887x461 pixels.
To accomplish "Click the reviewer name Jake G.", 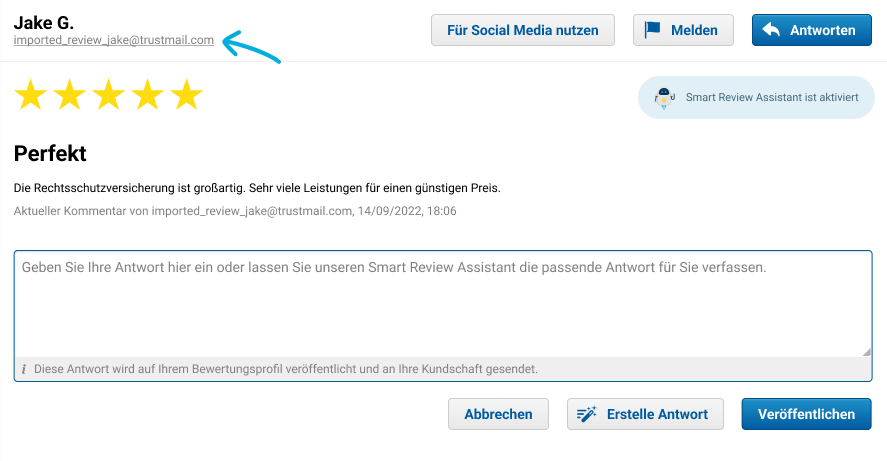I will (x=44, y=22).
